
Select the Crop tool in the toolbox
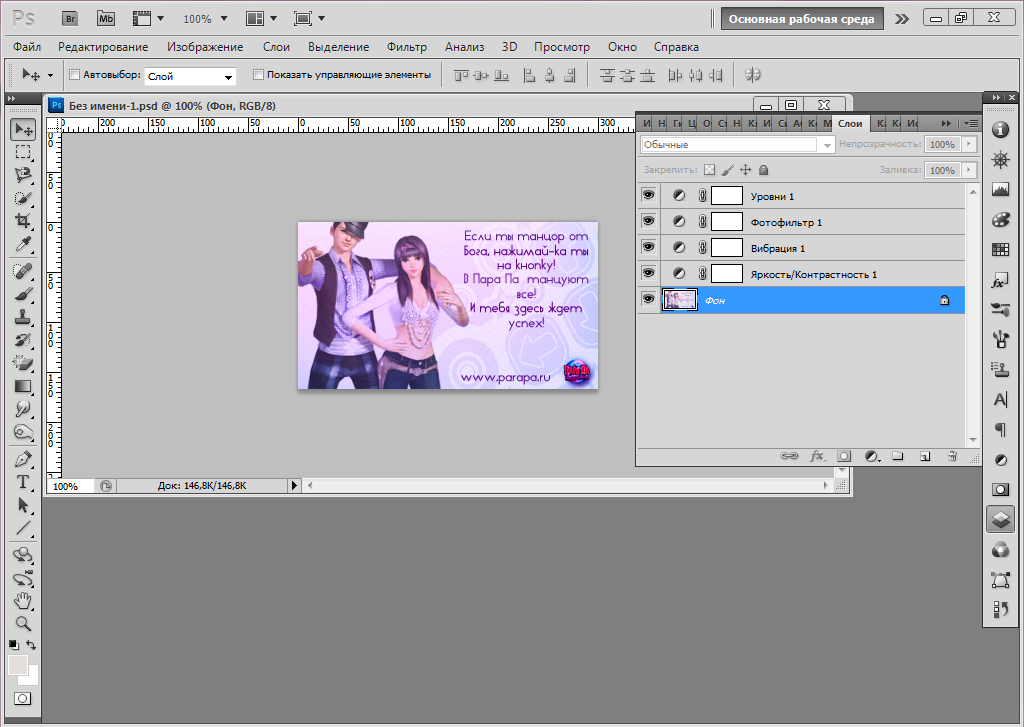tap(22, 220)
